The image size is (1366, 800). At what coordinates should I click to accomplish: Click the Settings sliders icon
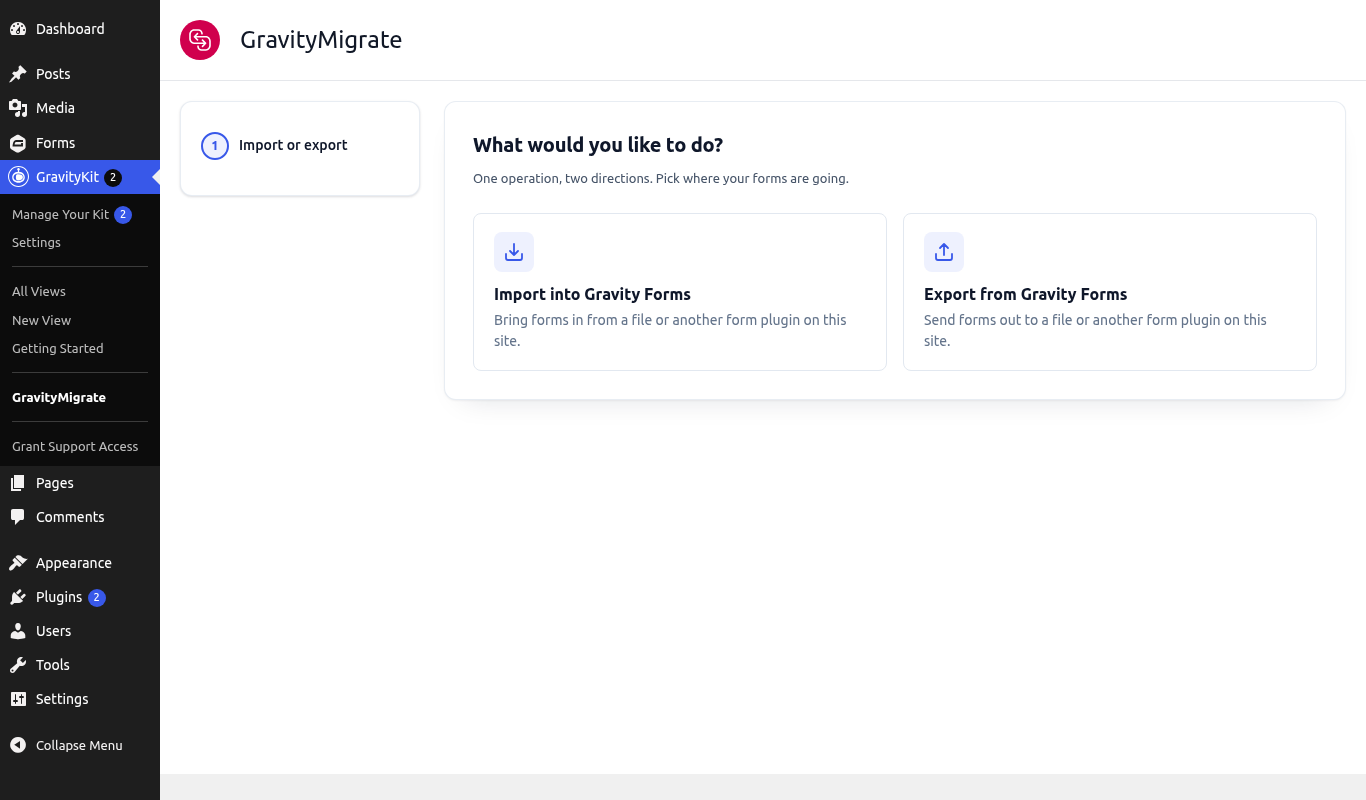tap(18, 699)
